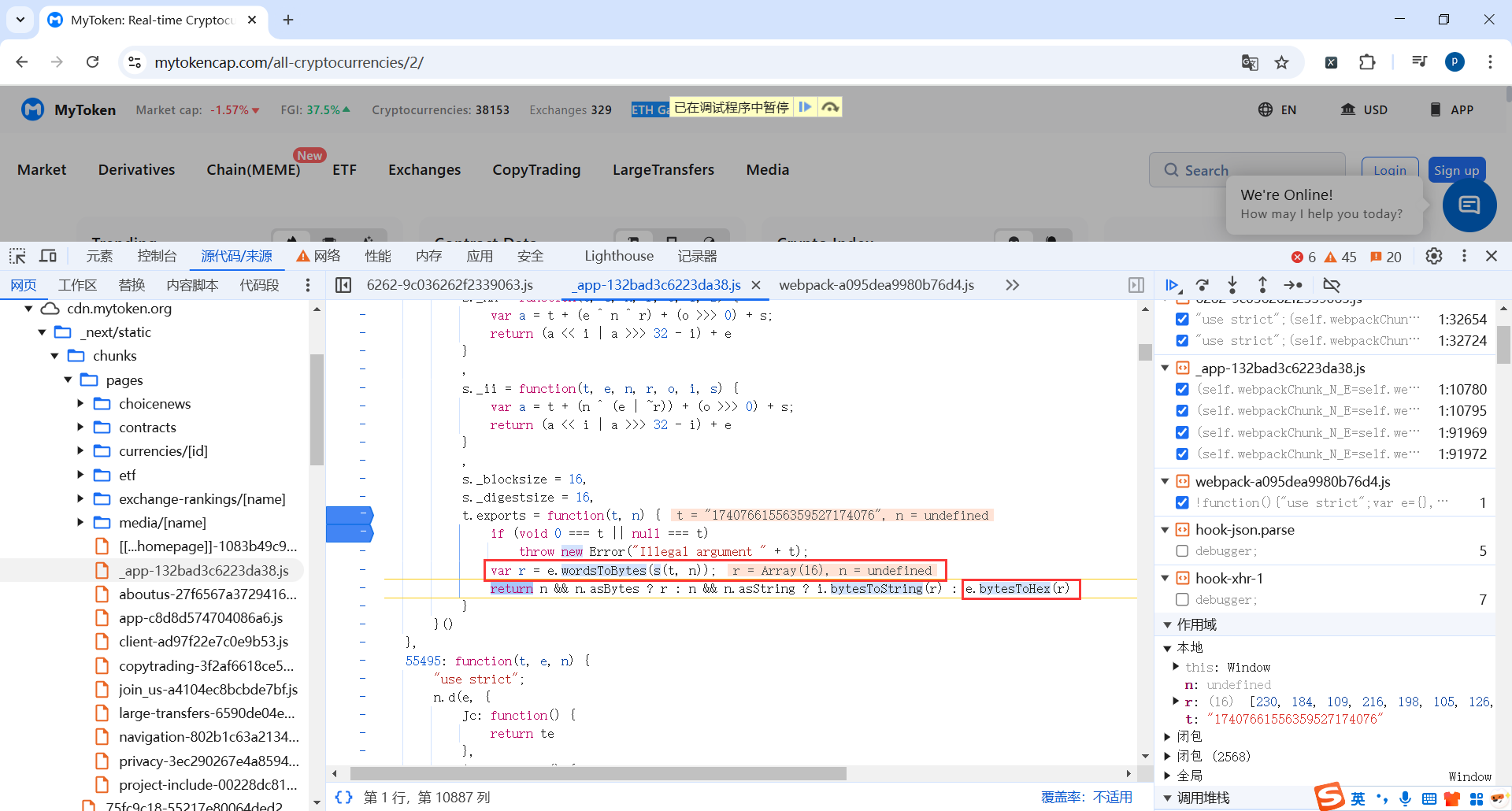Open the Lighthouse panel tab
The height and width of the screenshot is (811, 1512).
pyautogui.click(x=619, y=256)
